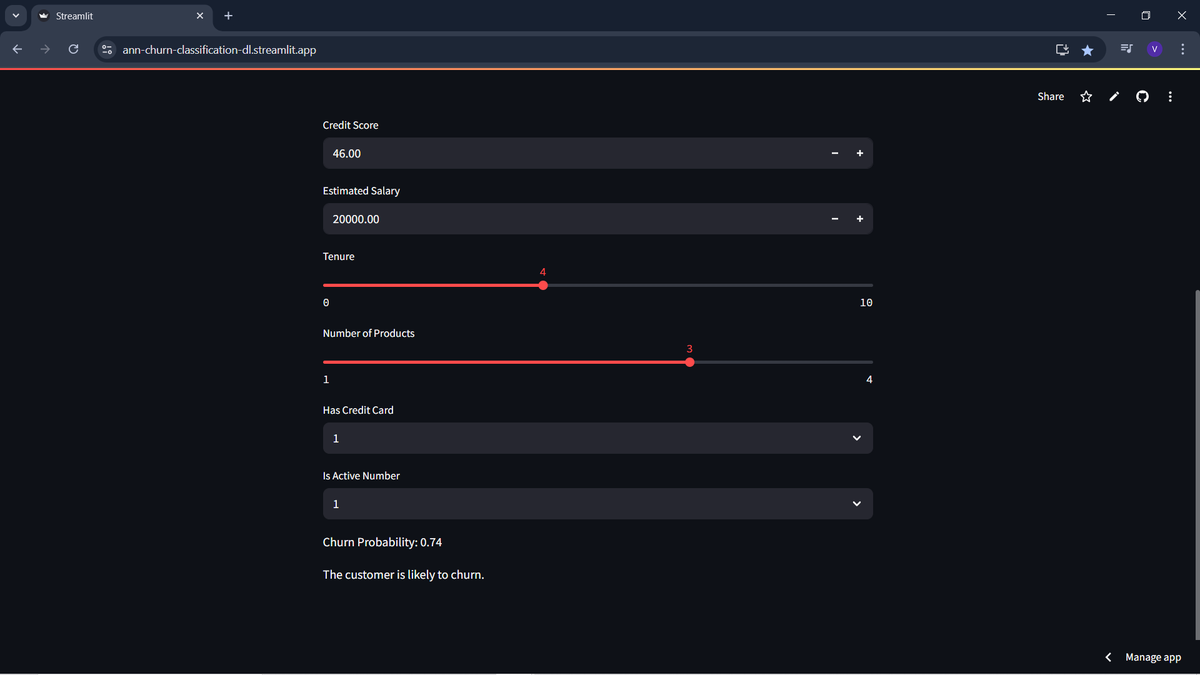Open the Chrome profile avatar
The image size is (1200, 675).
[1155, 49]
